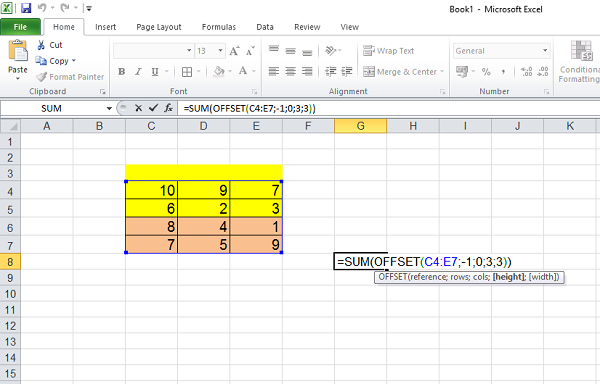Switch to the Page Layout tab
This screenshot has width=600, height=384.
point(159,27)
